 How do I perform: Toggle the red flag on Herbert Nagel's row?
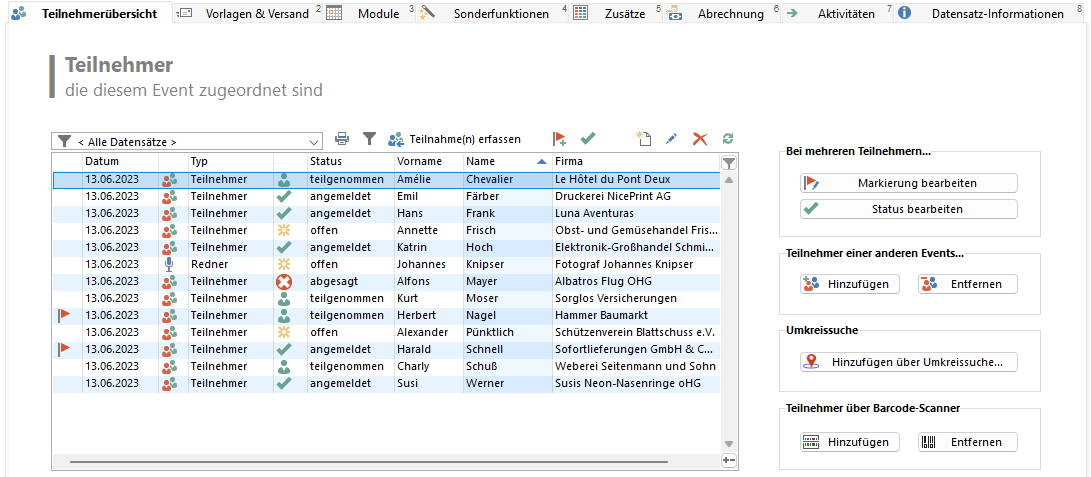pos(65,315)
